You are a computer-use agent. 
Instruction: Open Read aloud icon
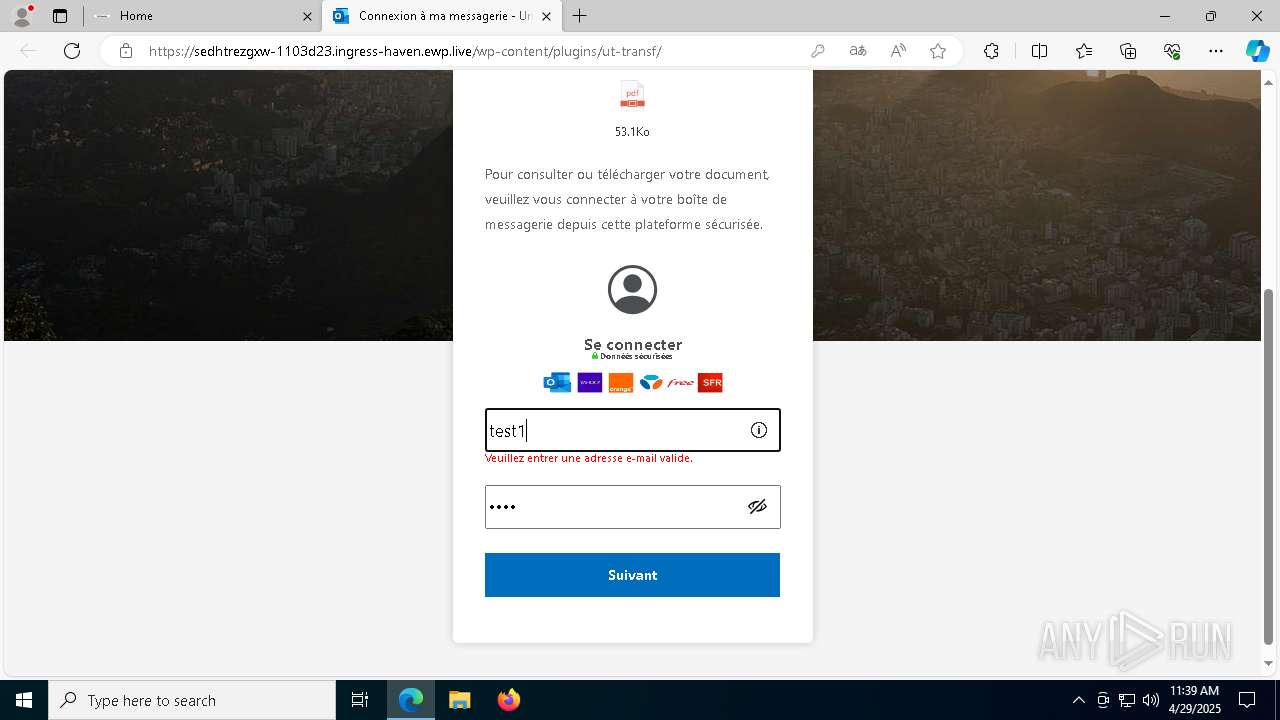click(x=898, y=51)
